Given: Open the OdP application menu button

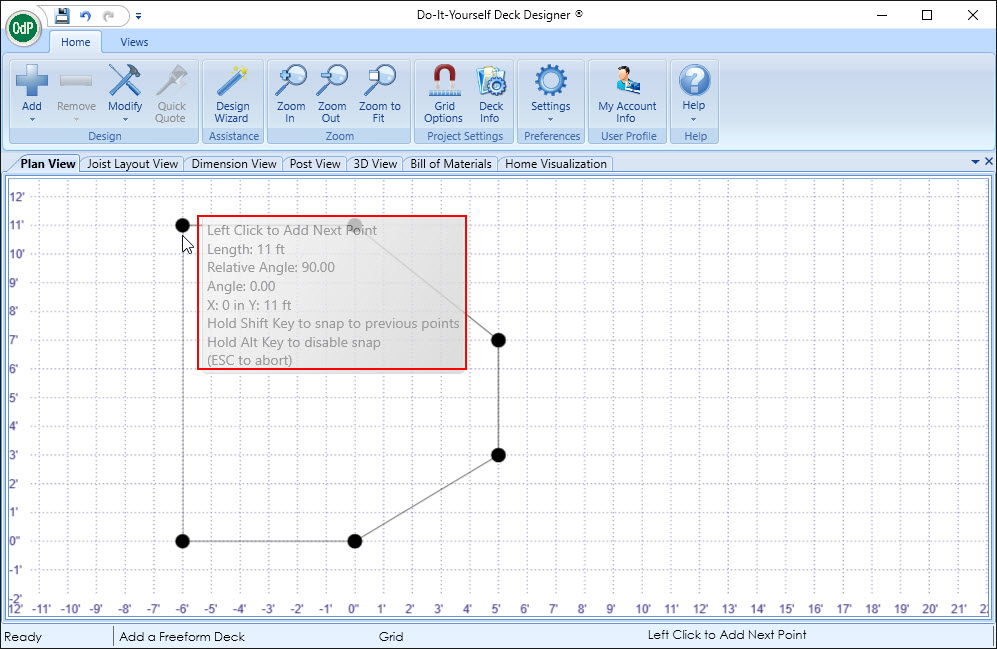Looking at the screenshot, I should 24,29.
